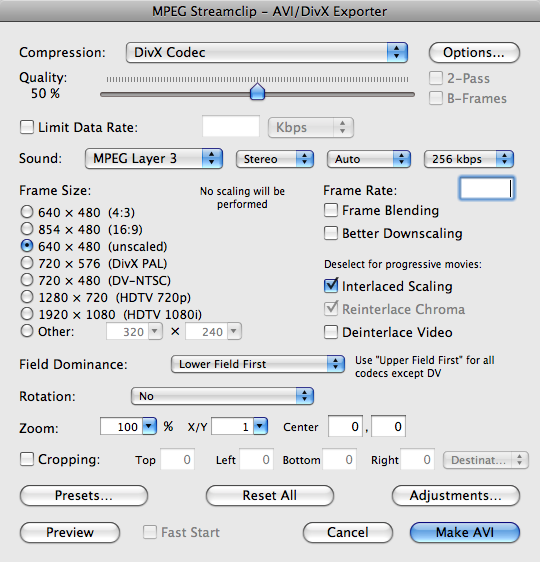The image size is (540, 562).
Task: Select 1920 × 1080 (HDTV 1080i) option
Action: (x=27, y=314)
